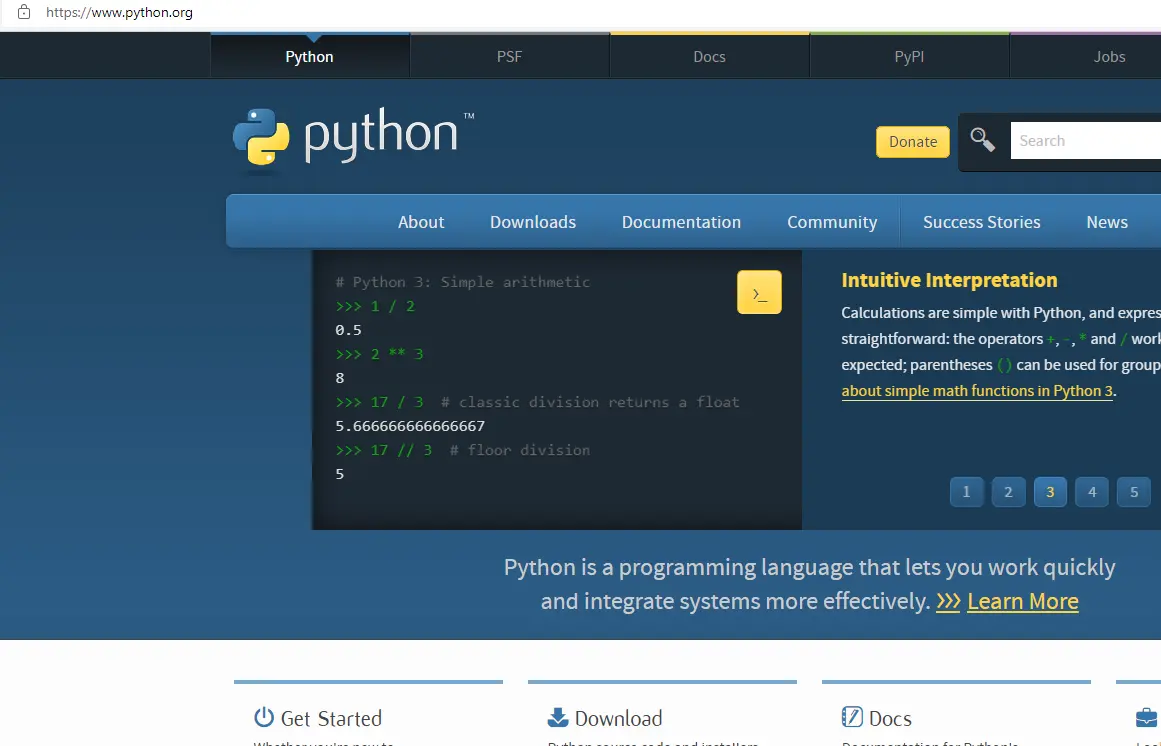1161x746 pixels.
Task: Click the Get Started heading
Action: [x=331, y=718]
